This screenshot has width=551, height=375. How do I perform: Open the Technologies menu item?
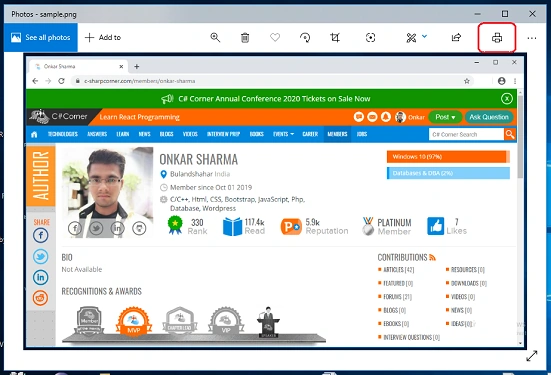pos(63,134)
